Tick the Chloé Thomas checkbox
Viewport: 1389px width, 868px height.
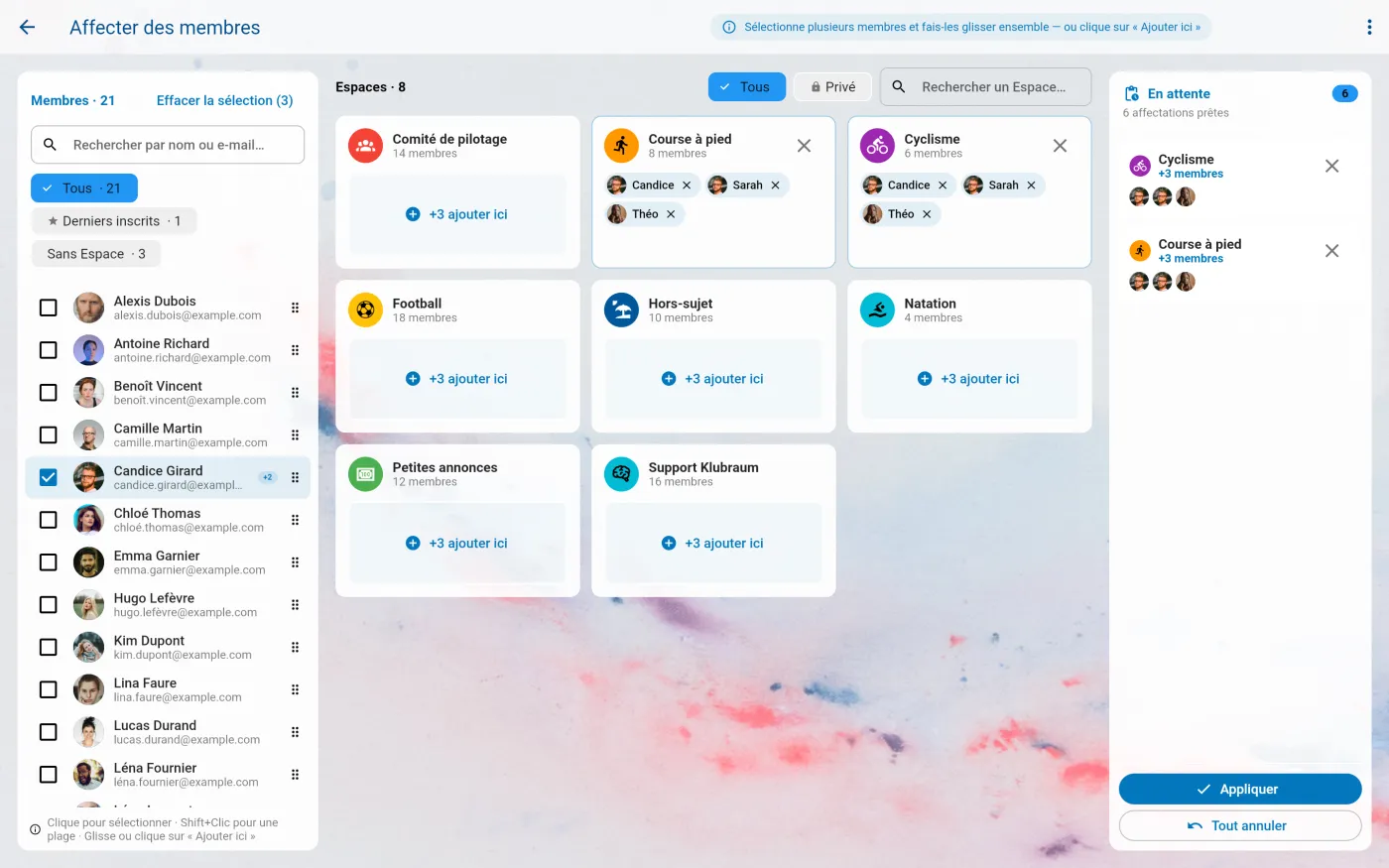pos(48,520)
